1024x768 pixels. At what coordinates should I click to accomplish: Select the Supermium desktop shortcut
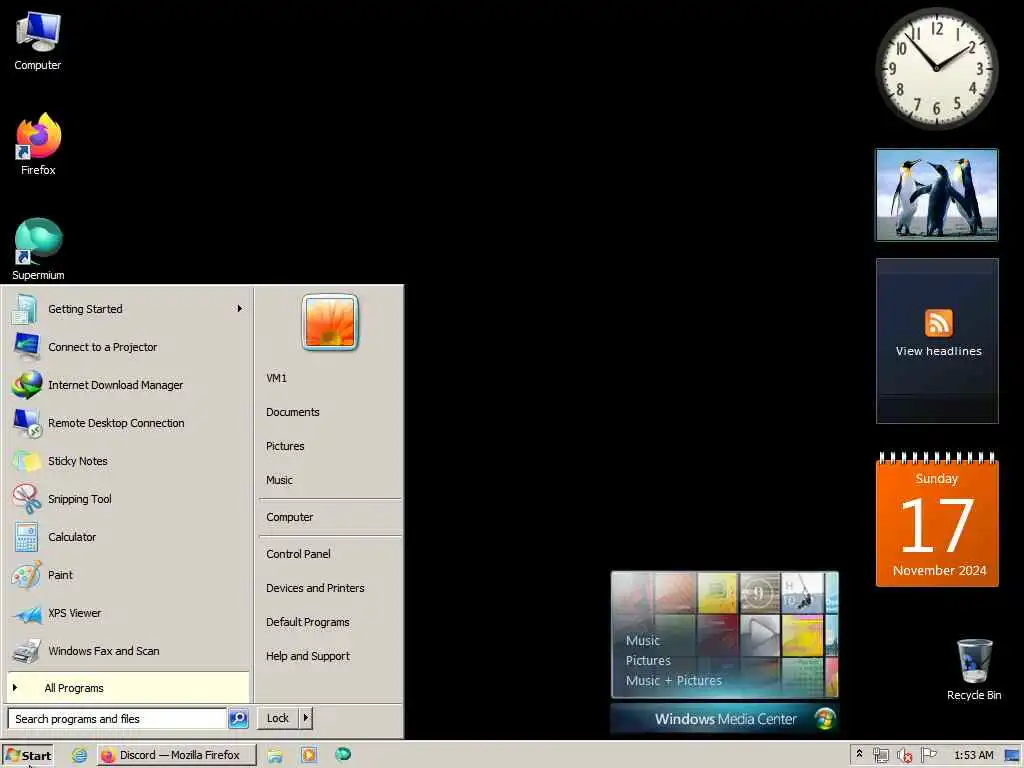coord(38,248)
